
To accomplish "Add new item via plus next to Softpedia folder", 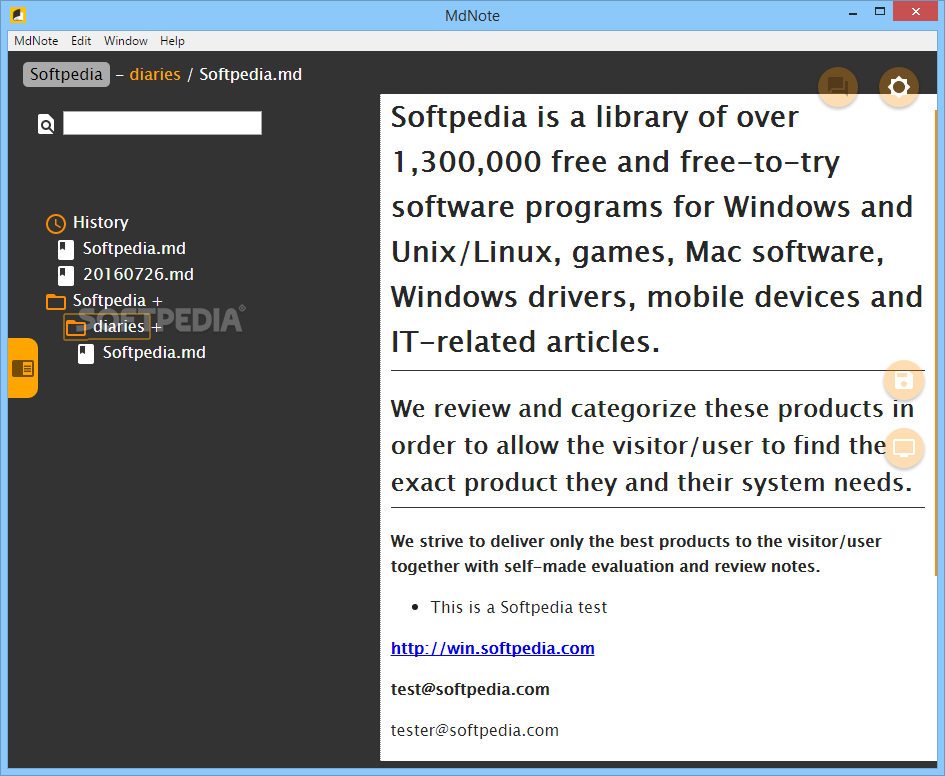I will (157, 301).
